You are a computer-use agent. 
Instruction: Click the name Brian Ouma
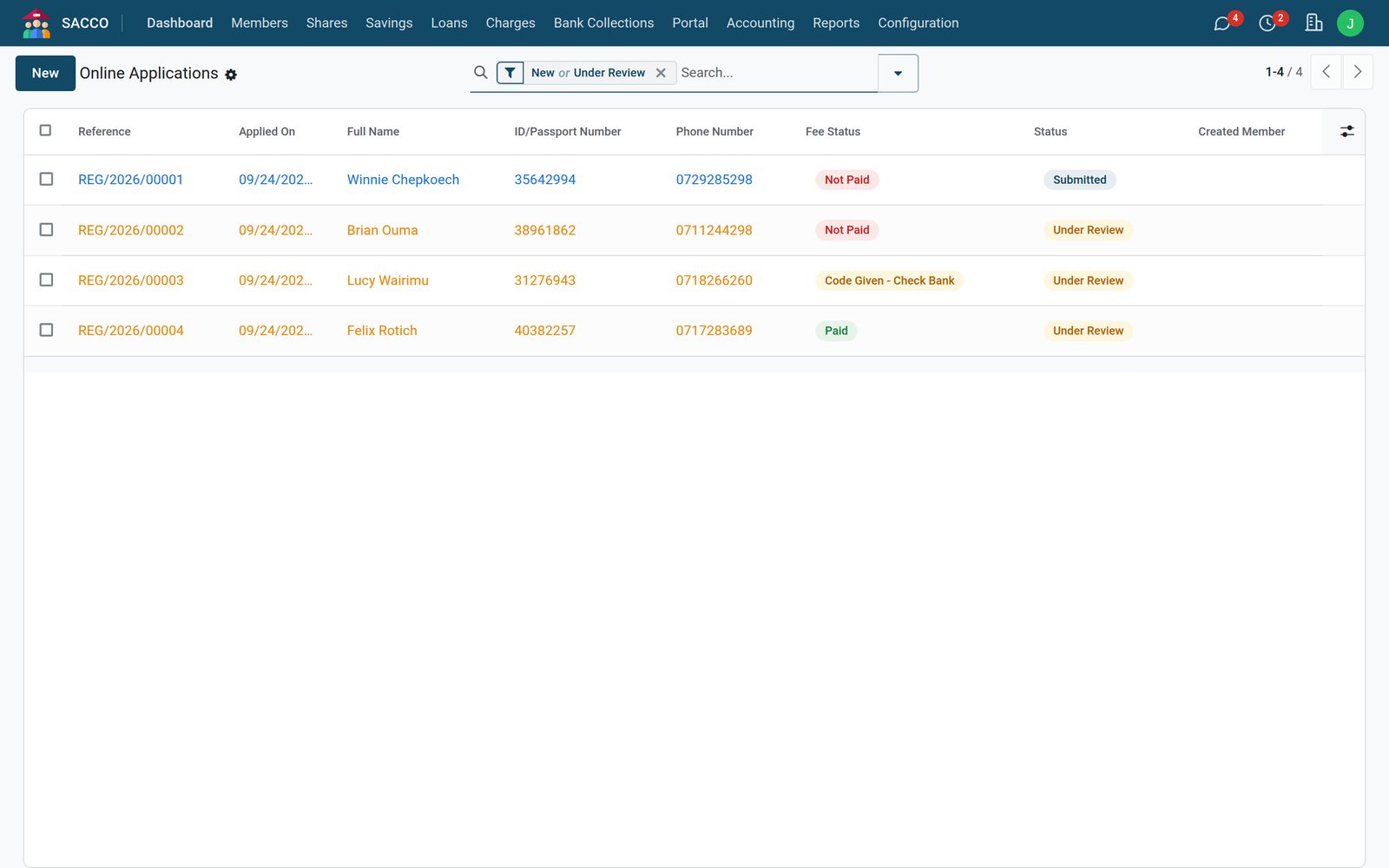click(382, 230)
